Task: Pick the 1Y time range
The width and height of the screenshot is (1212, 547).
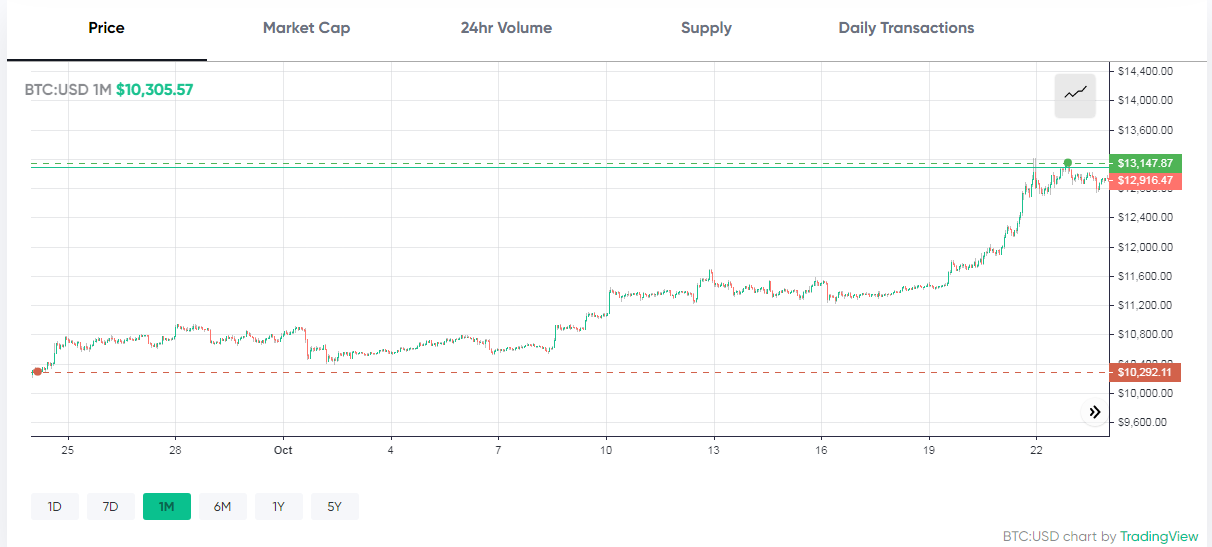Action: [x=278, y=507]
